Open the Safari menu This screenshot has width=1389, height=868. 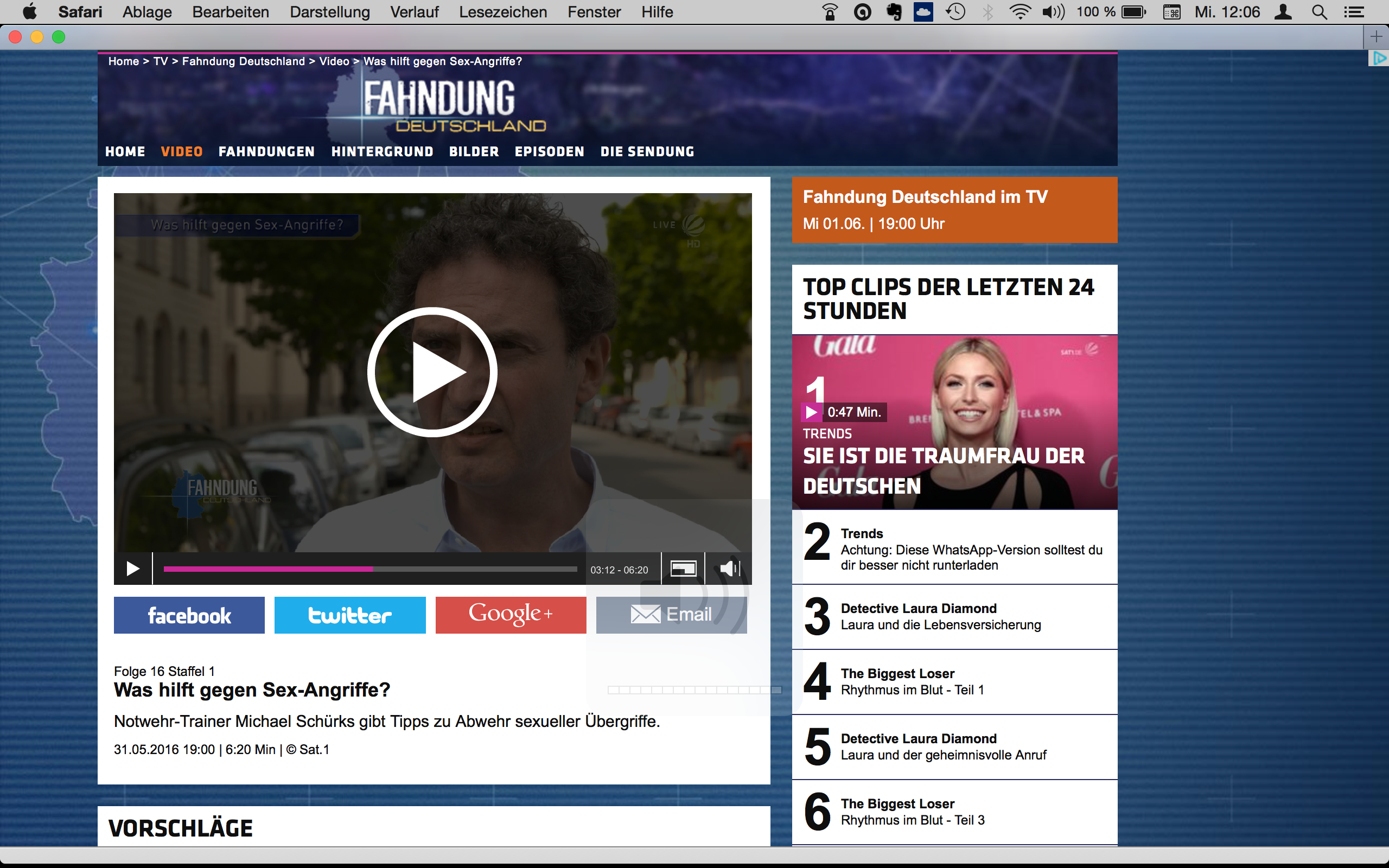(x=80, y=12)
